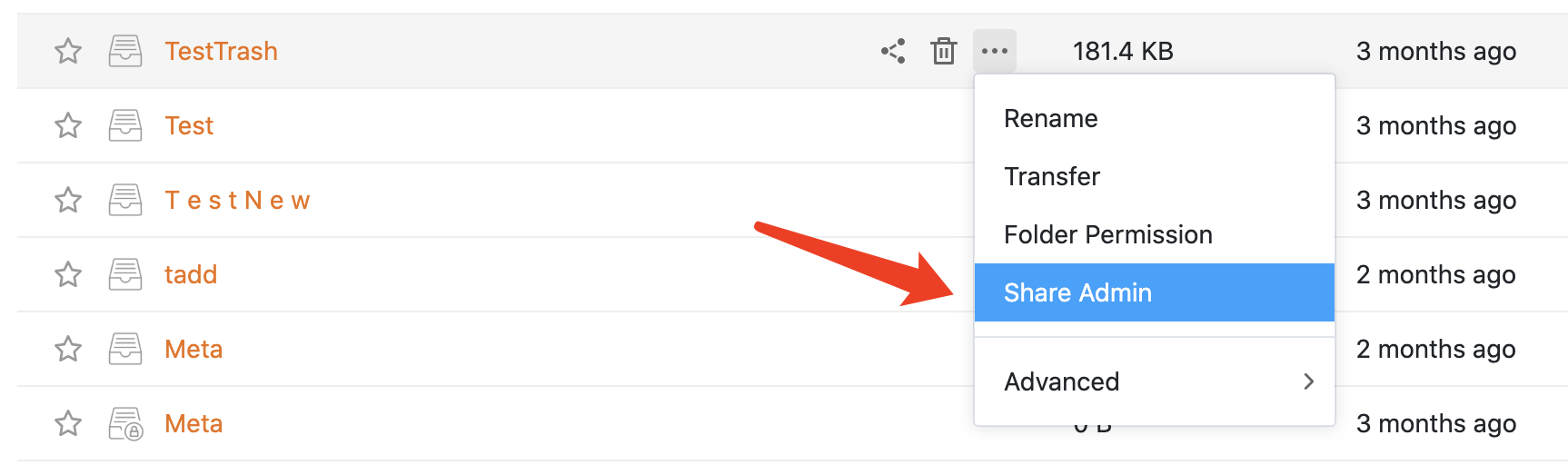
Task: Click the tadd library icon
Action: click(x=125, y=274)
